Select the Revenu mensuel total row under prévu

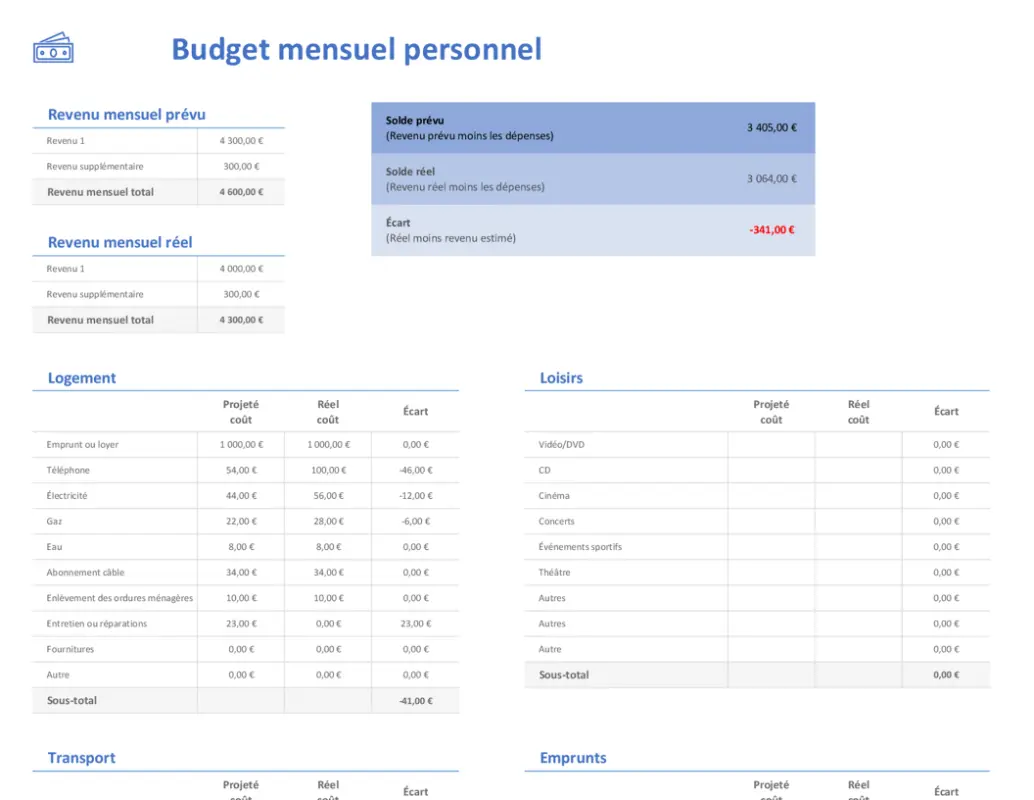coord(108,191)
